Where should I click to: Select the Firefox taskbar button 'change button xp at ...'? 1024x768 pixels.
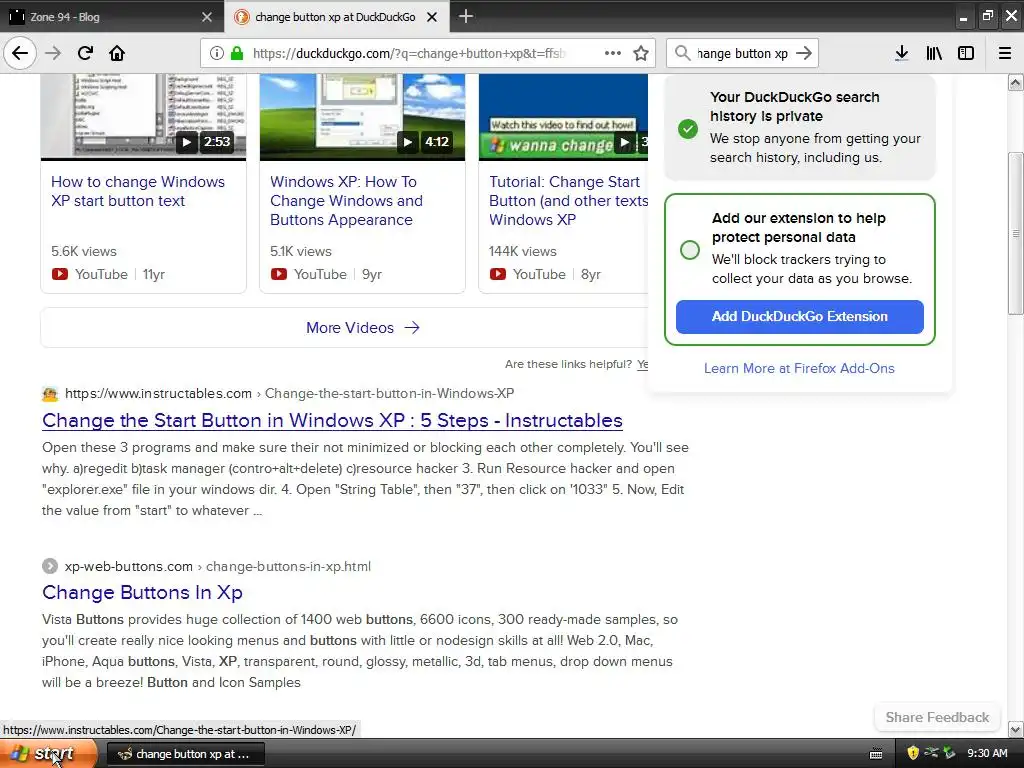pos(185,754)
